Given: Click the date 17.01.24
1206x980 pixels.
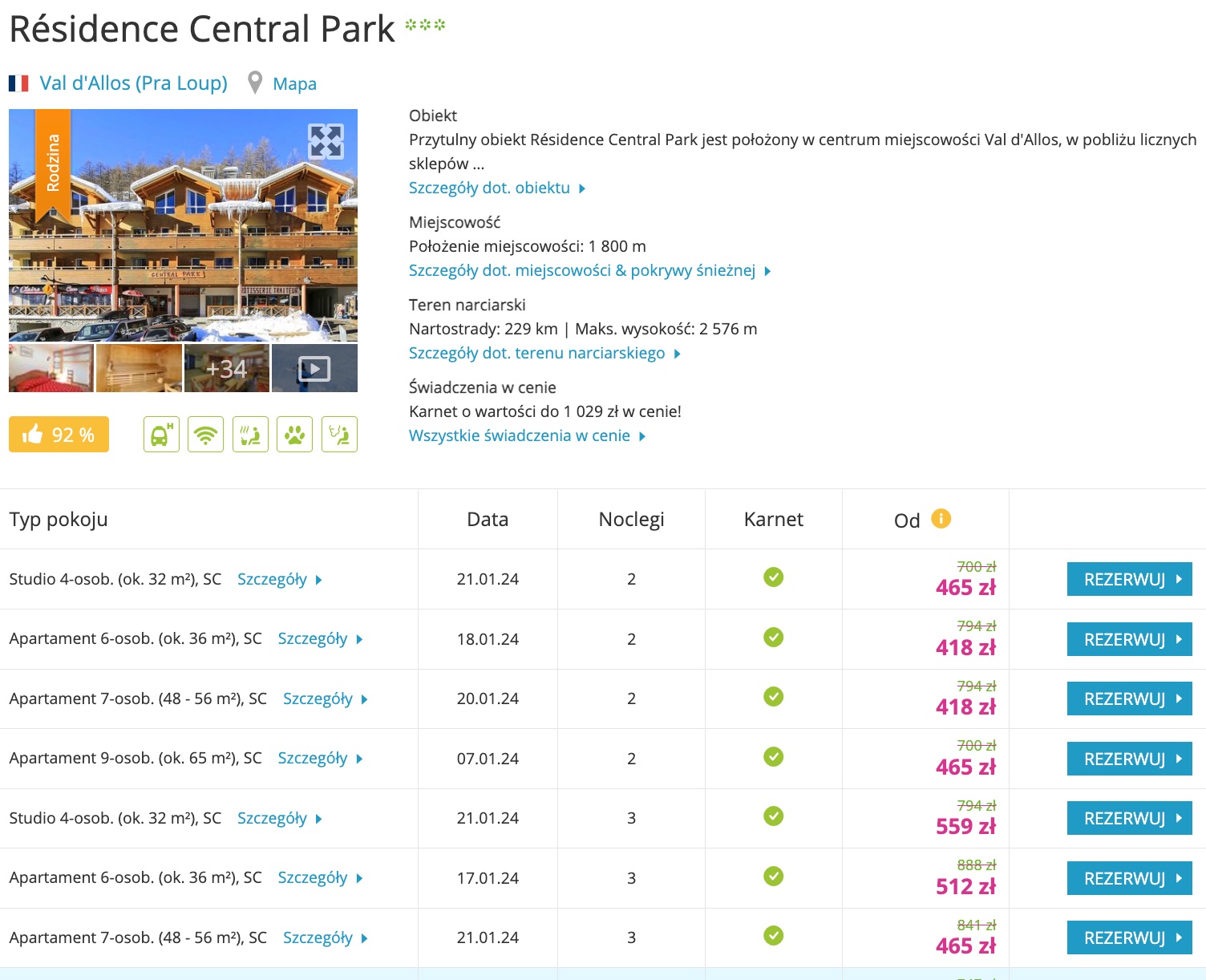Looking at the screenshot, I should tap(488, 878).
